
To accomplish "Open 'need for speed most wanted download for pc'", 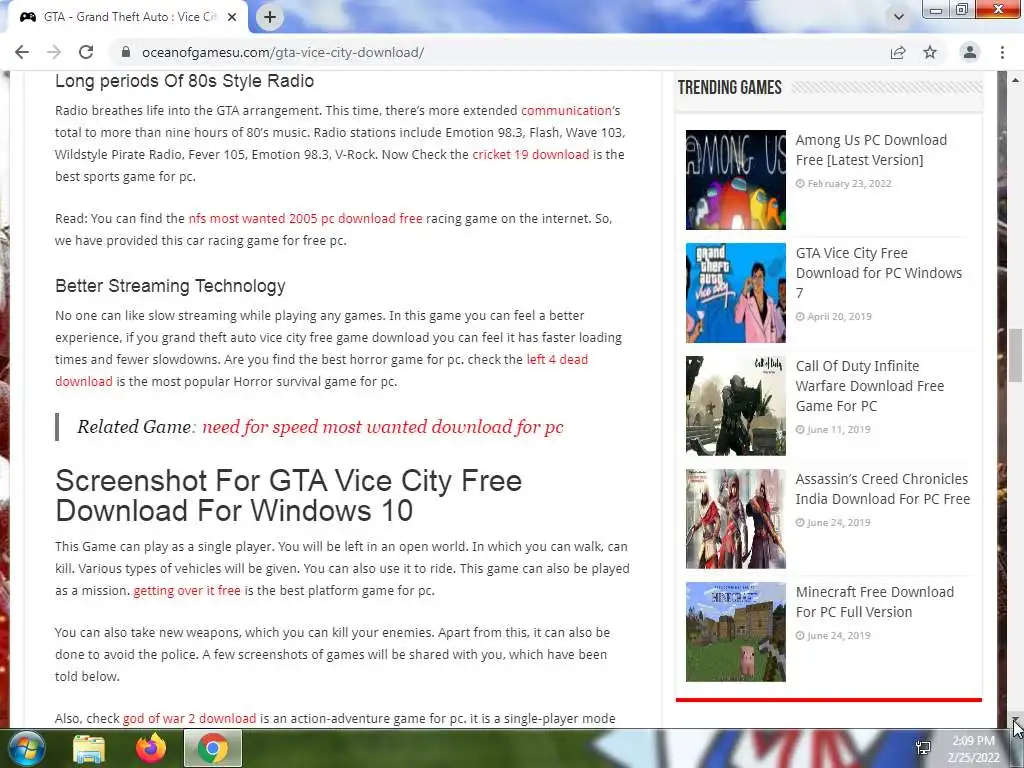I will (x=382, y=427).
